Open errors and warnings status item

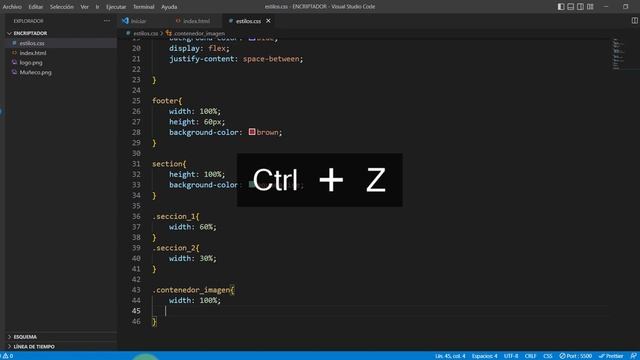click(x=8, y=356)
